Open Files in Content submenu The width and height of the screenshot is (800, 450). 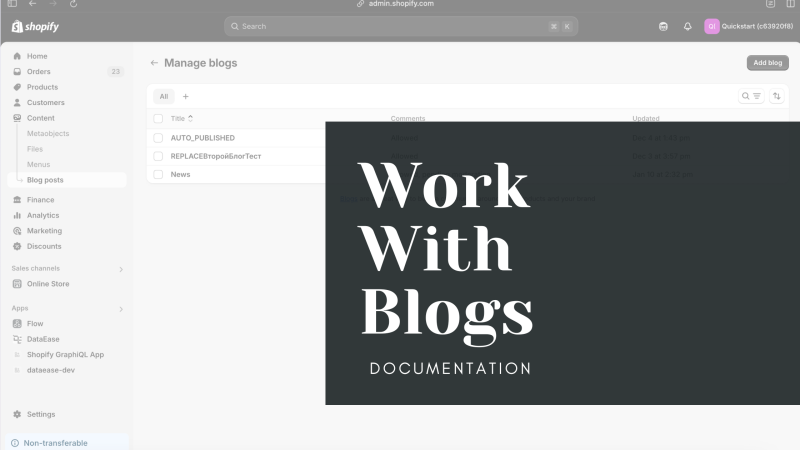tap(35, 149)
